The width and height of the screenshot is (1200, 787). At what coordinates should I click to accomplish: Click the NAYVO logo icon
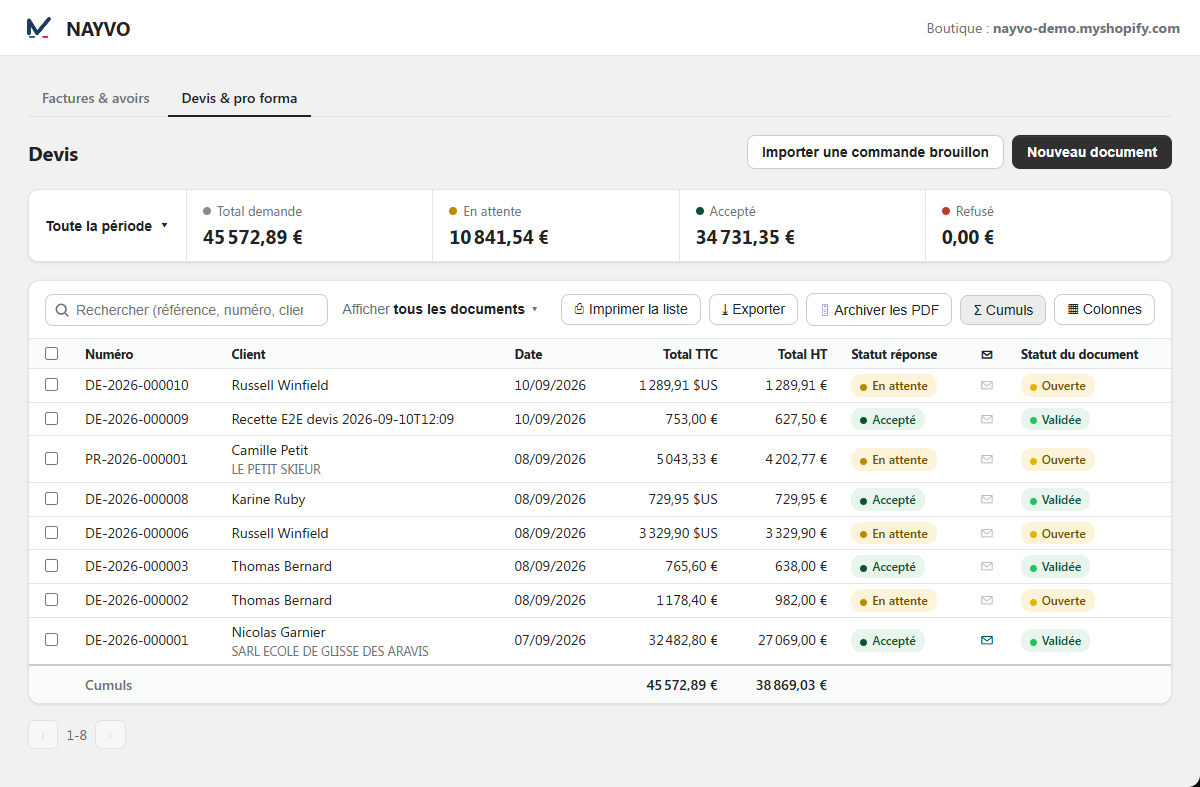tap(38, 28)
